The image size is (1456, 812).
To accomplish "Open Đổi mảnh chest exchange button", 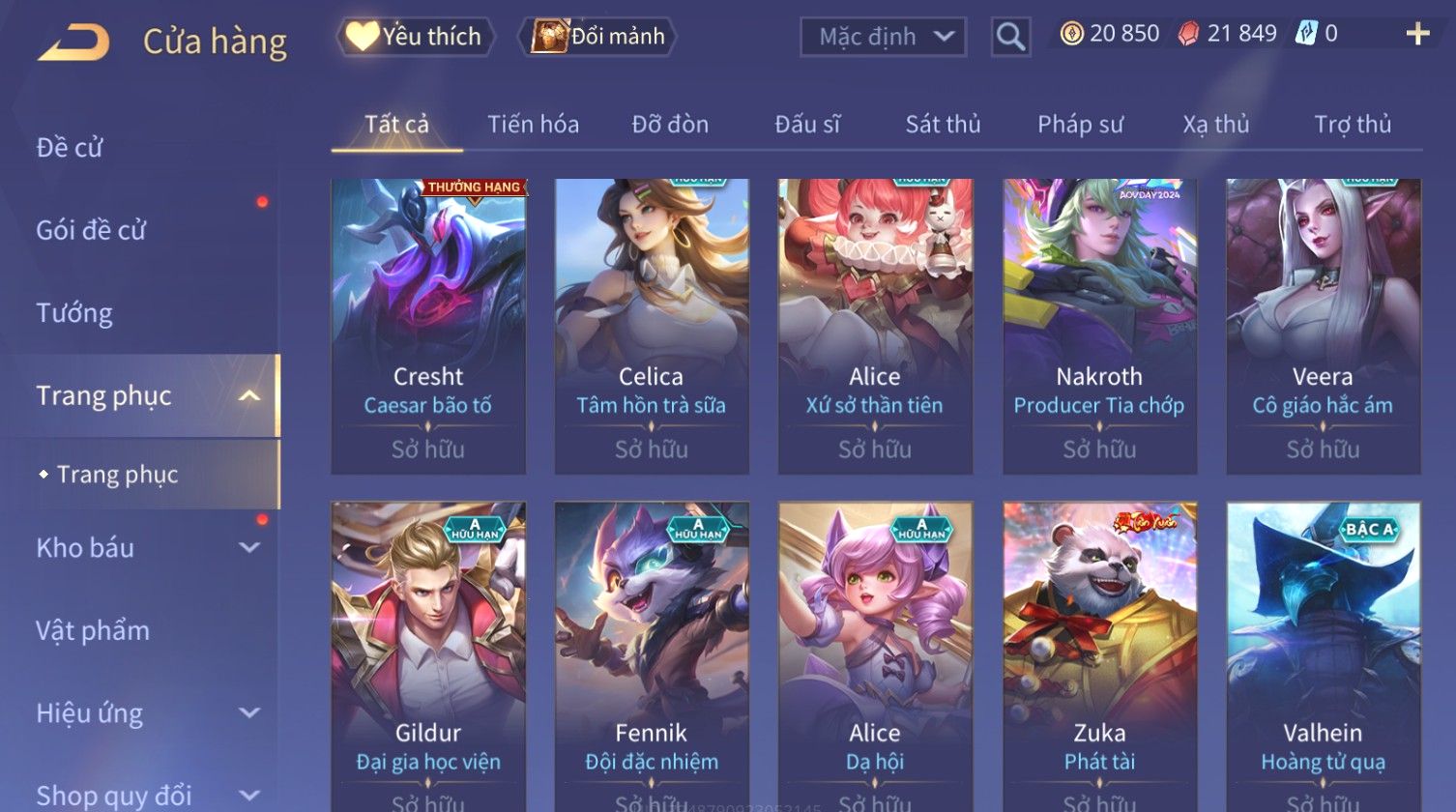I will tap(598, 37).
